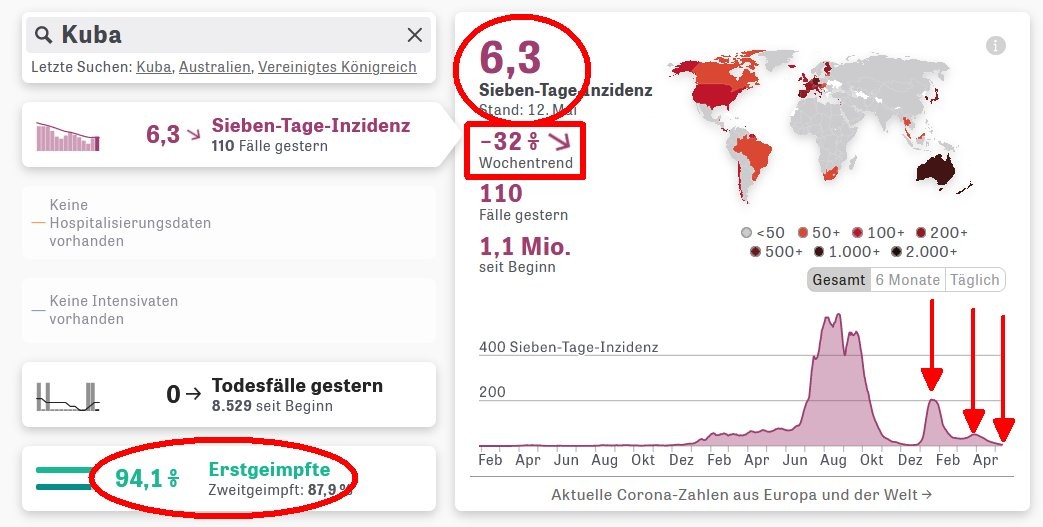1043x527 pixels.
Task: Open the info icon on map panel
Action: pos(995,45)
